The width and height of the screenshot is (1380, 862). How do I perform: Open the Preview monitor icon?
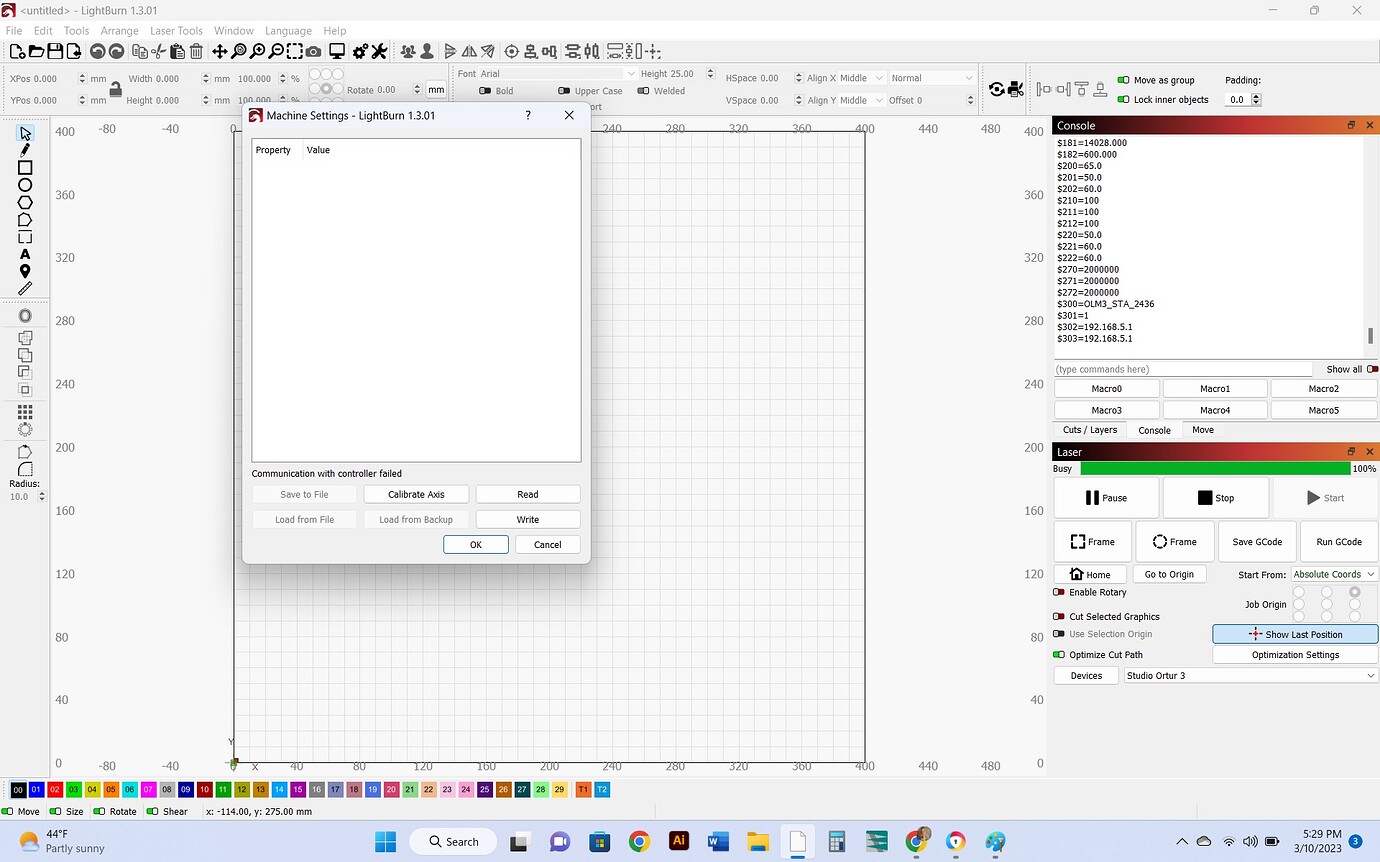[337, 52]
